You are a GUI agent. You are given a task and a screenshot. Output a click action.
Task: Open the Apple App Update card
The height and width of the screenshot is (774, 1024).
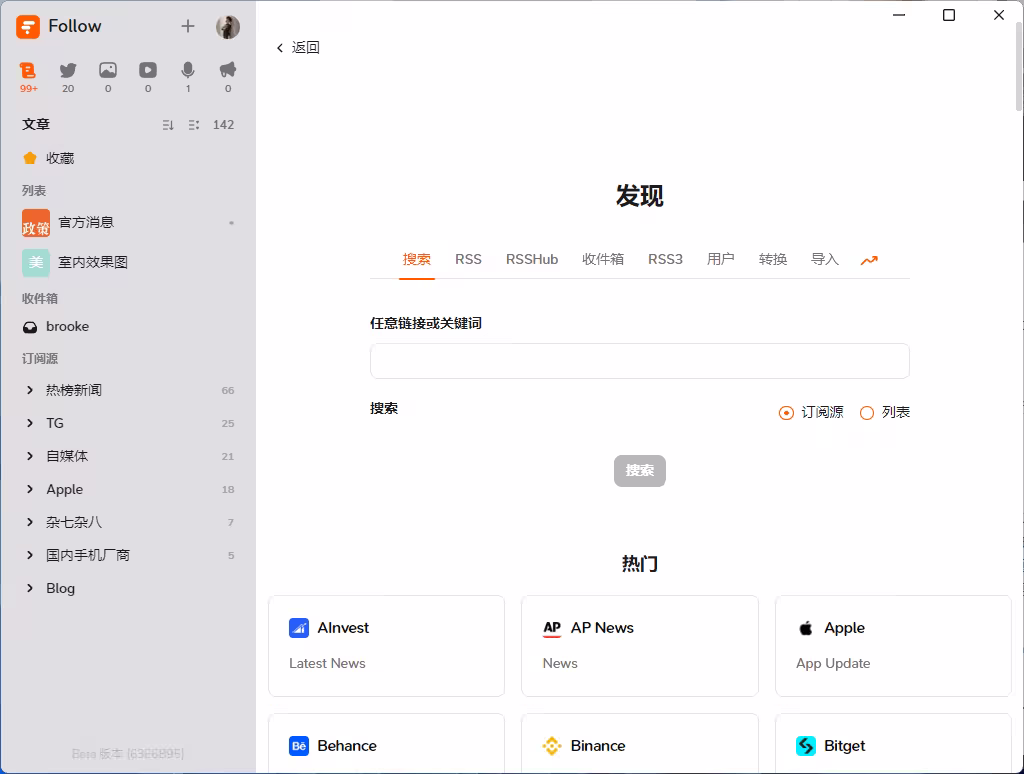893,646
